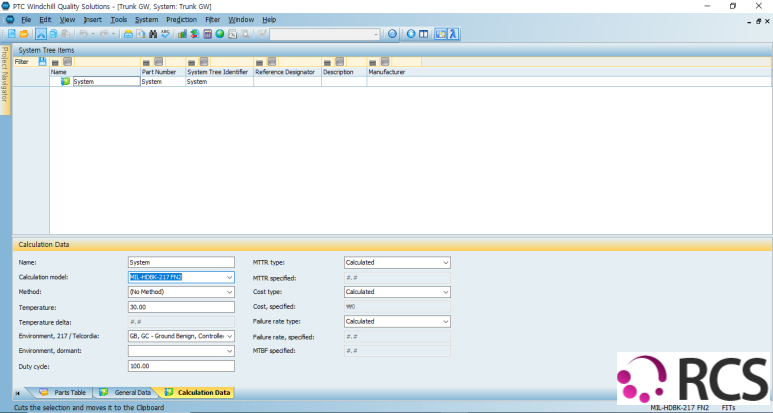This screenshot has height=413, width=773.
Task: Open undo history dropdown arrow
Action: pos(93,34)
